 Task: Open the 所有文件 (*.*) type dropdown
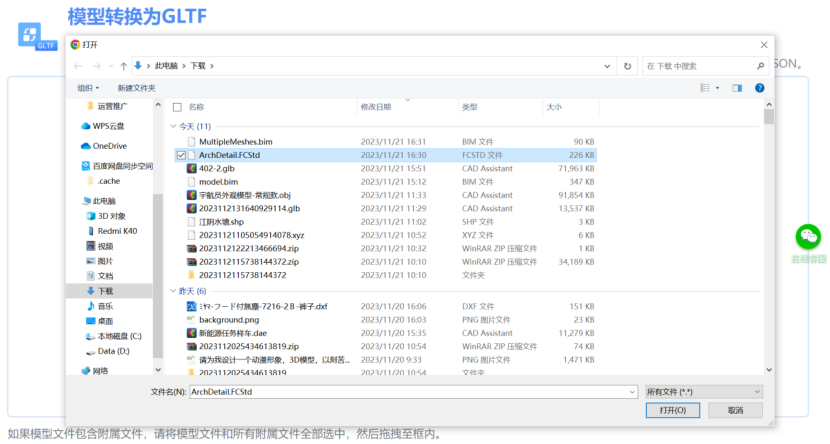[704, 392]
